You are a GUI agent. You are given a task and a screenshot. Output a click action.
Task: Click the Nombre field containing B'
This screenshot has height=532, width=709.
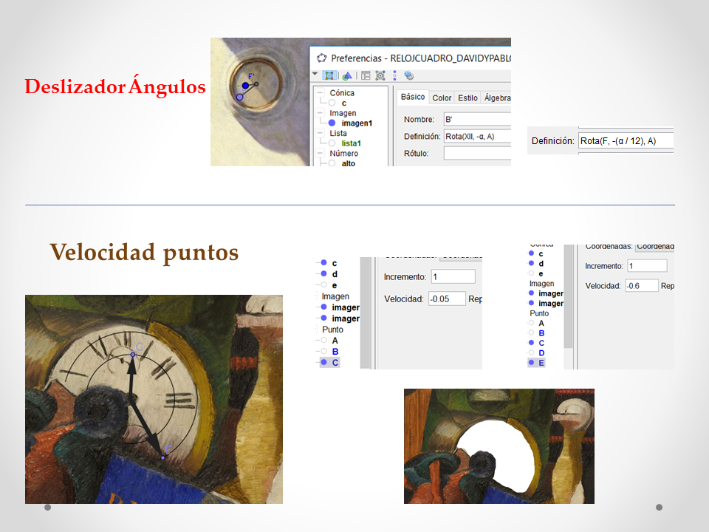pos(477,119)
